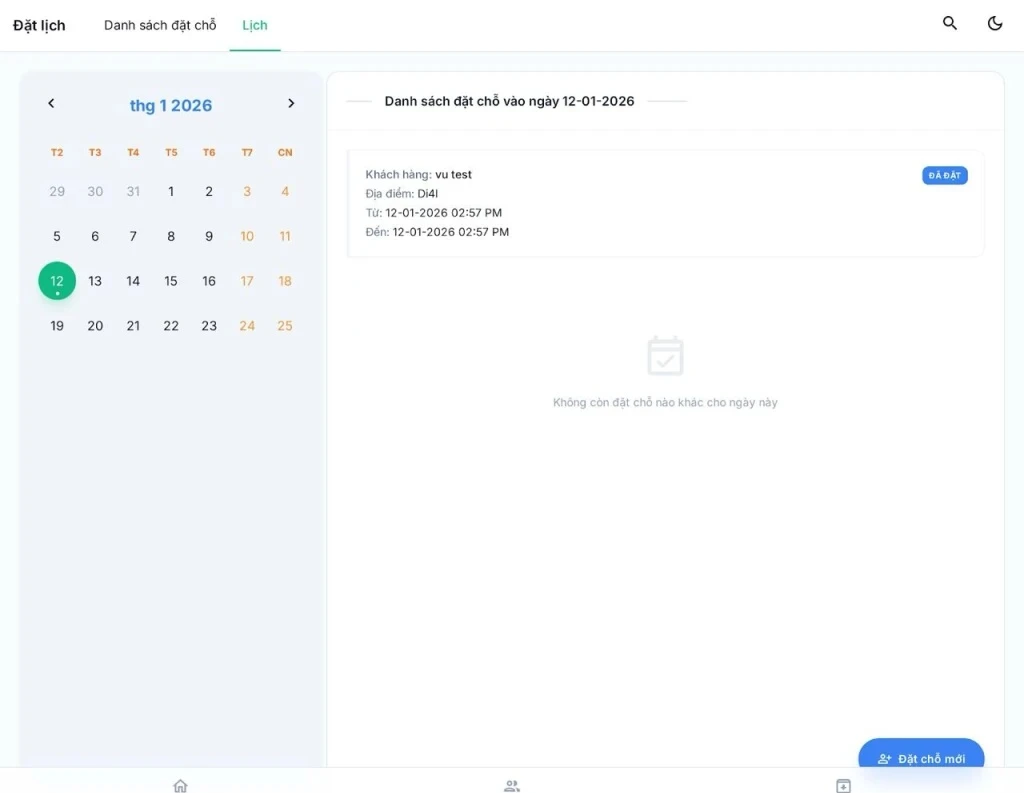The image size is (1024, 793).
Task: Open the search icon in the header
Action: point(950,23)
